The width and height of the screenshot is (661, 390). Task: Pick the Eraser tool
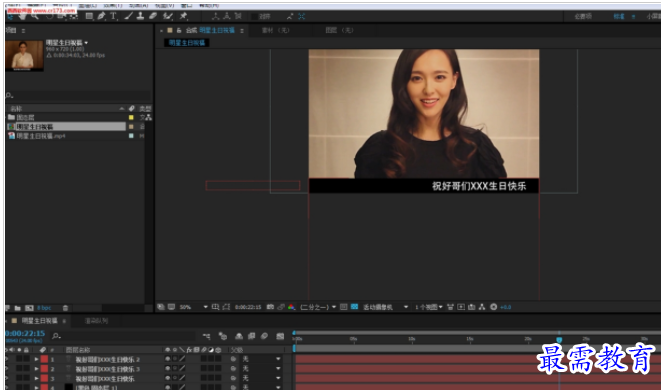tap(153, 16)
